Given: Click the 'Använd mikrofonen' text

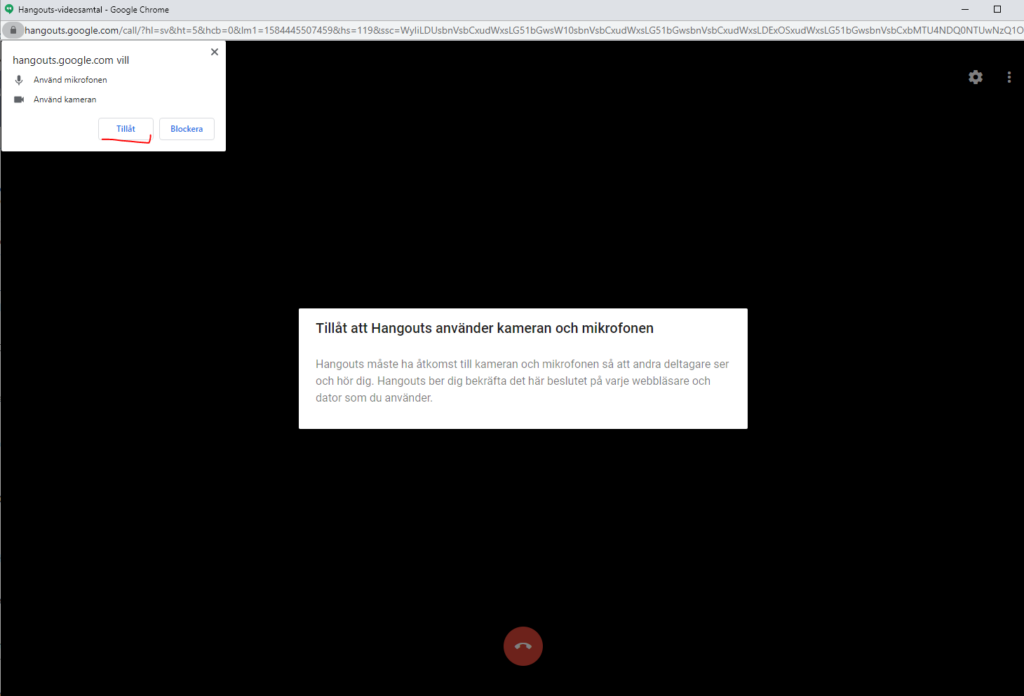Looking at the screenshot, I should (71, 80).
